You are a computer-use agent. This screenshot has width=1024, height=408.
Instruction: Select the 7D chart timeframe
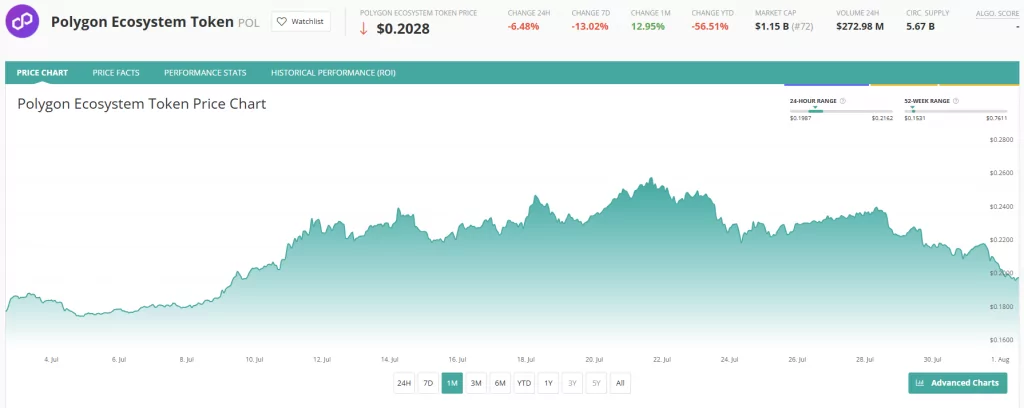428,383
